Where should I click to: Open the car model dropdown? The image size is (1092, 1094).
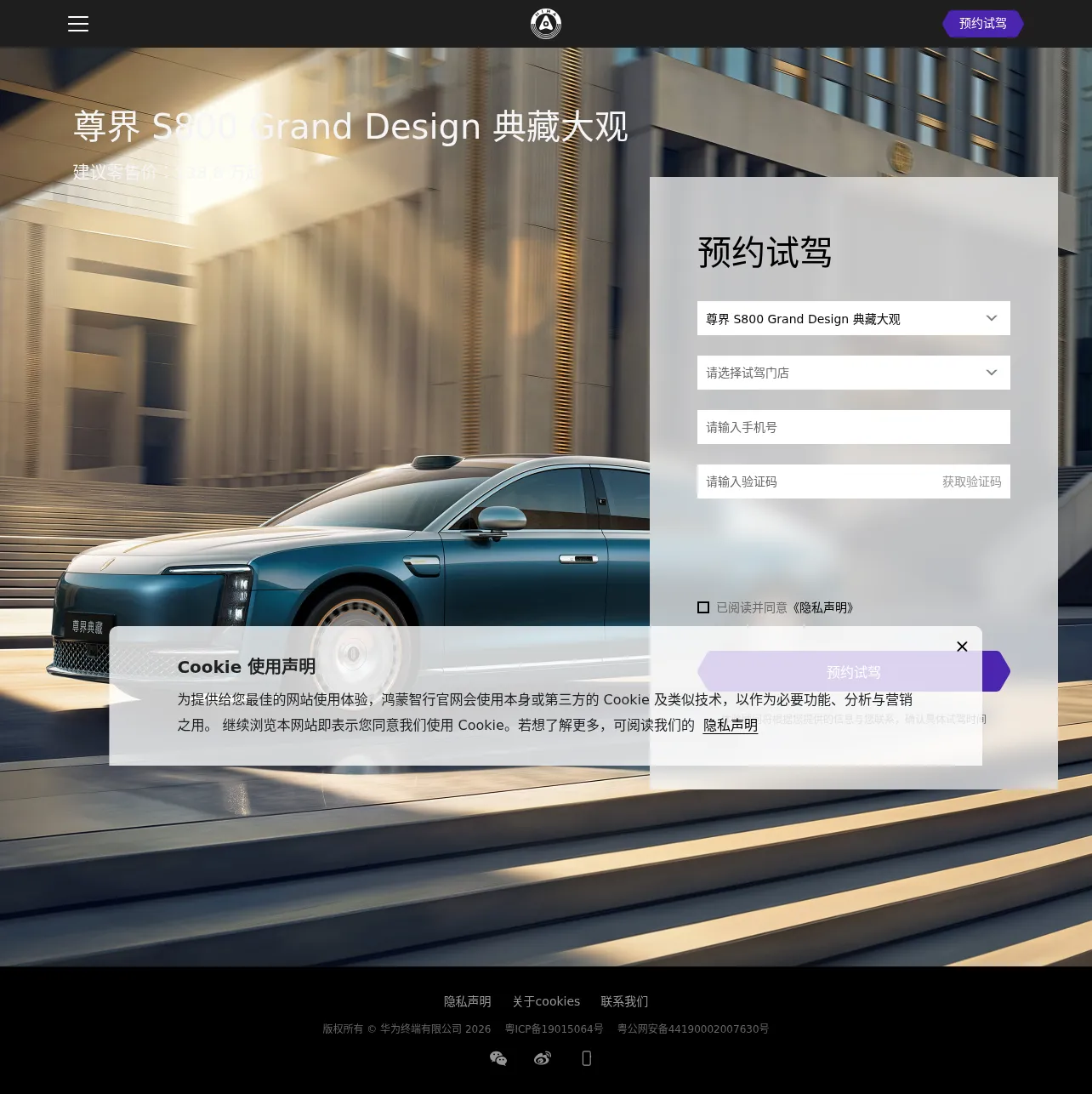[x=854, y=318]
